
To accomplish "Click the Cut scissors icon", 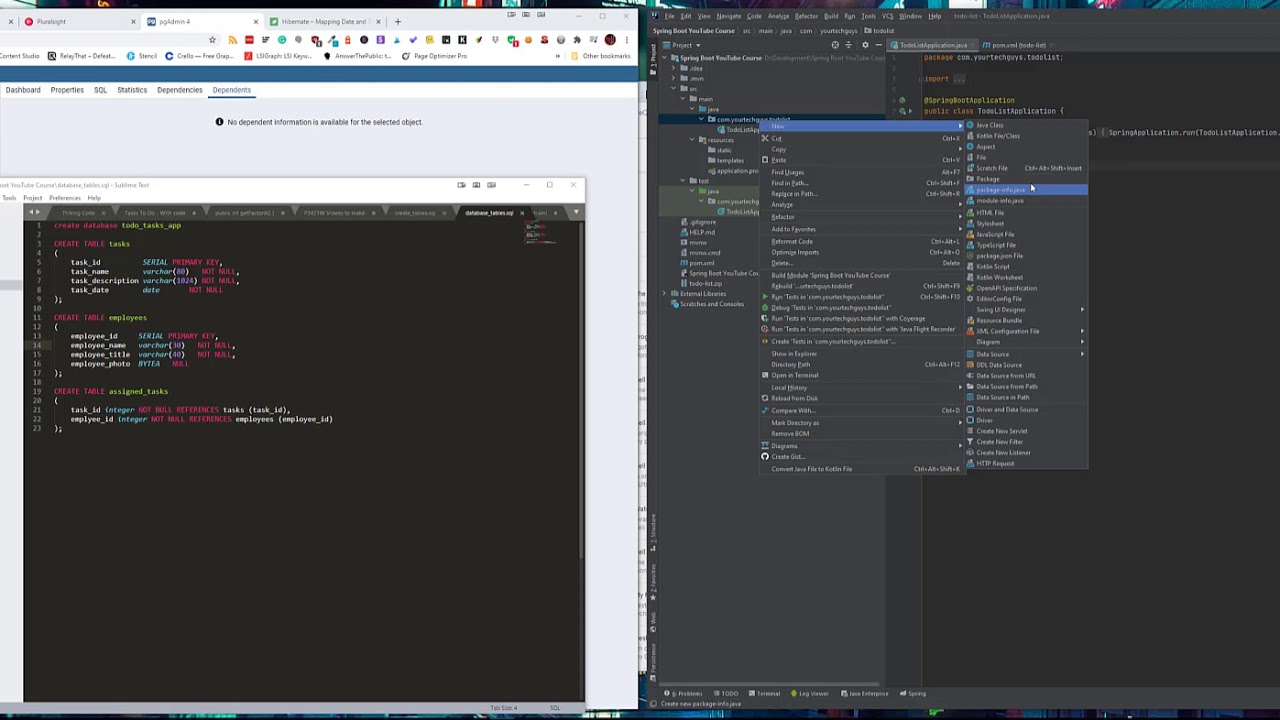I will coord(765,138).
